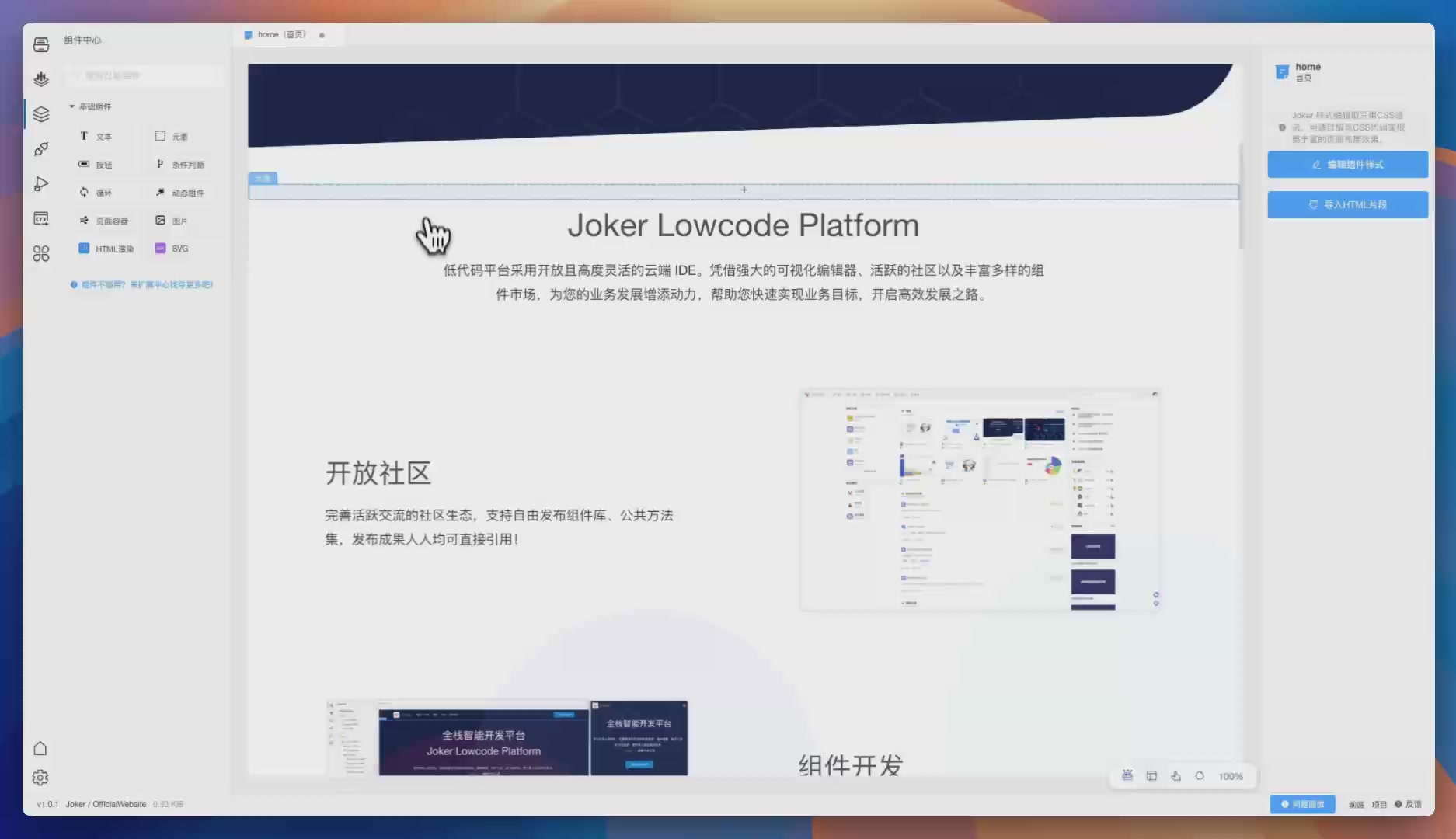Select the 循环 loop component
This screenshot has height=839, width=1456.
tap(96, 192)
